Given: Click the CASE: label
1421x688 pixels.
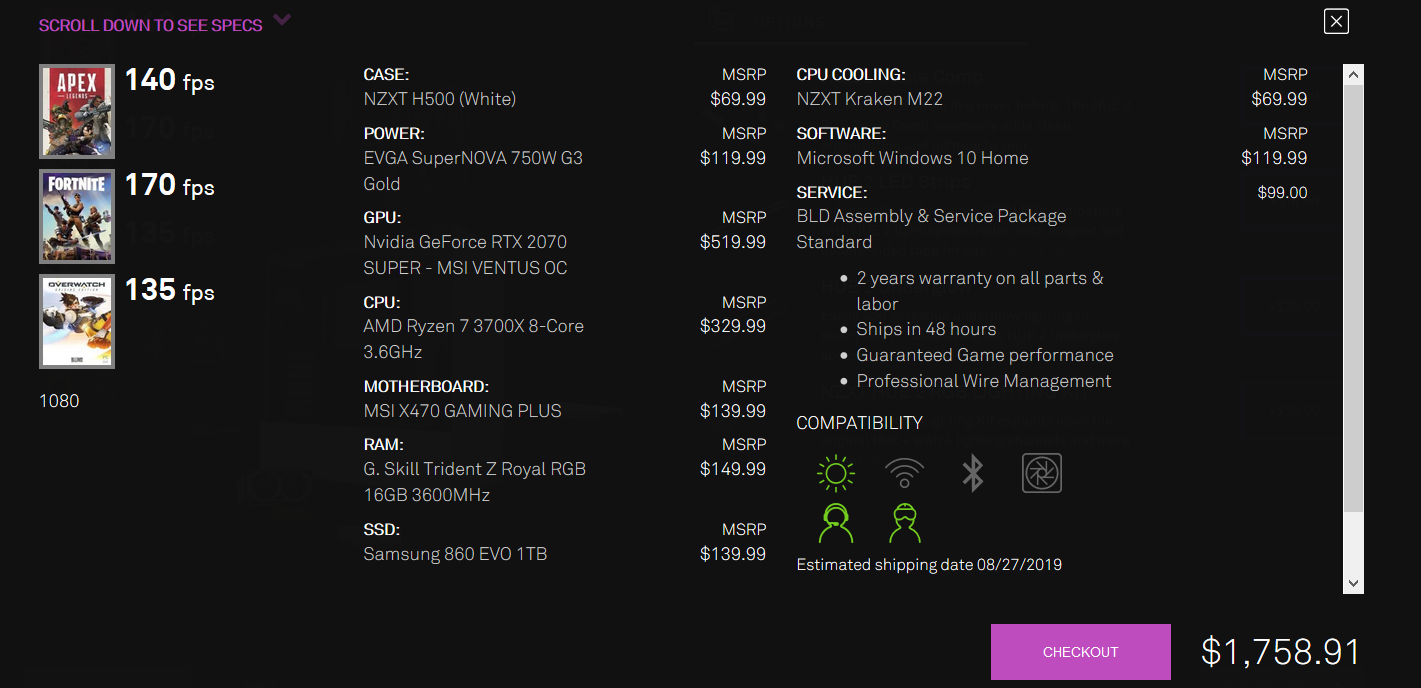Looking at the screenshot, I should tap(386, 75).
